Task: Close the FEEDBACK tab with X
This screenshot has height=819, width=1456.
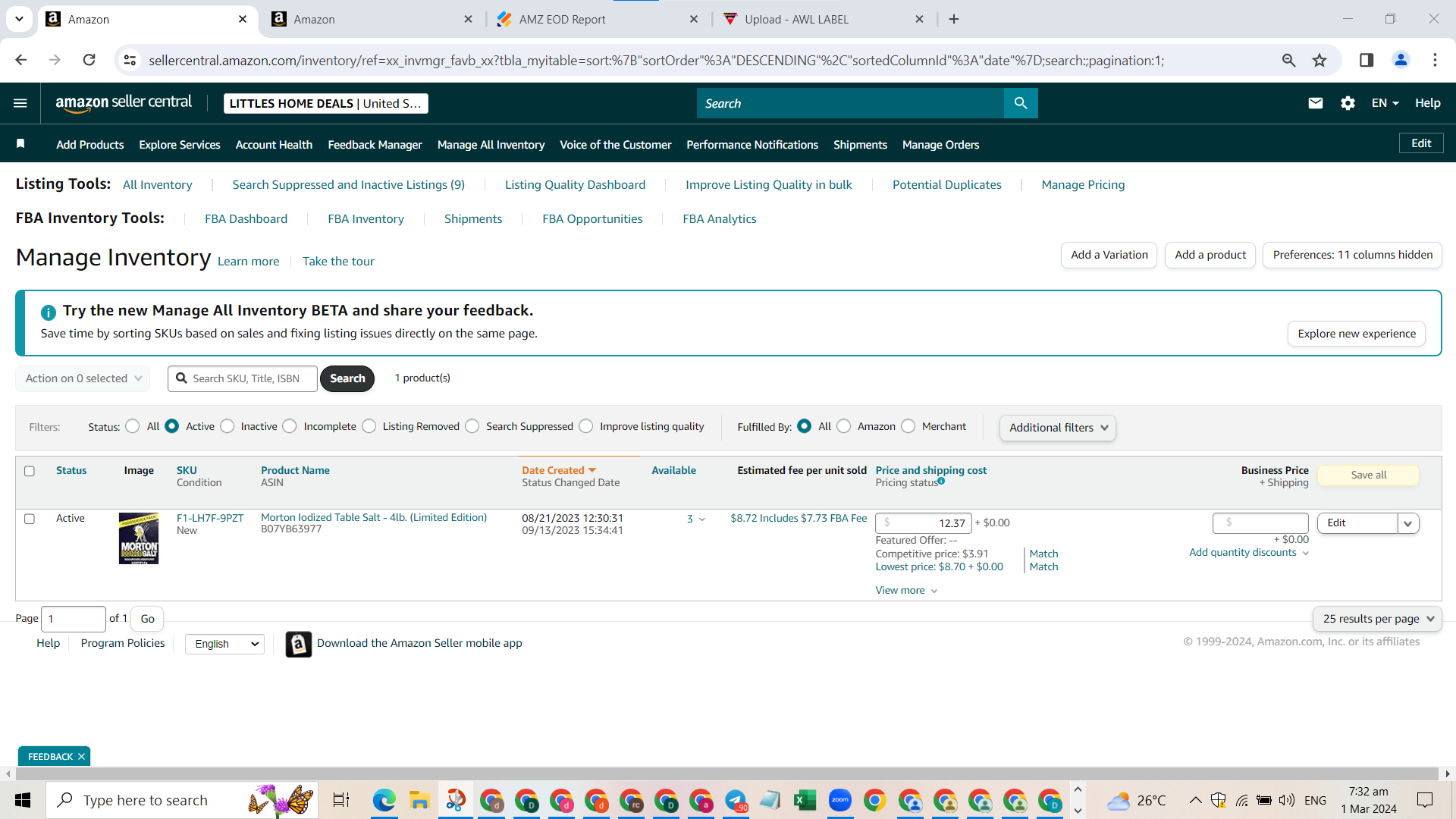Action: point(81,757)
